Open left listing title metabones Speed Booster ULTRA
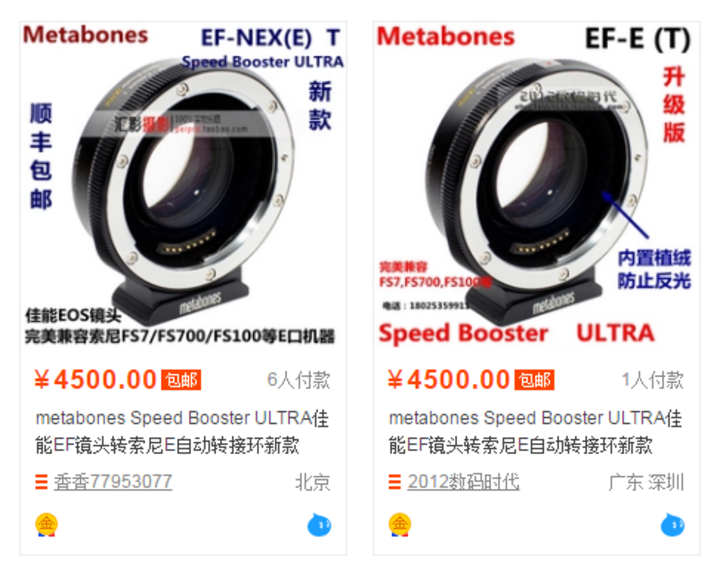 [x=182, y=432]
